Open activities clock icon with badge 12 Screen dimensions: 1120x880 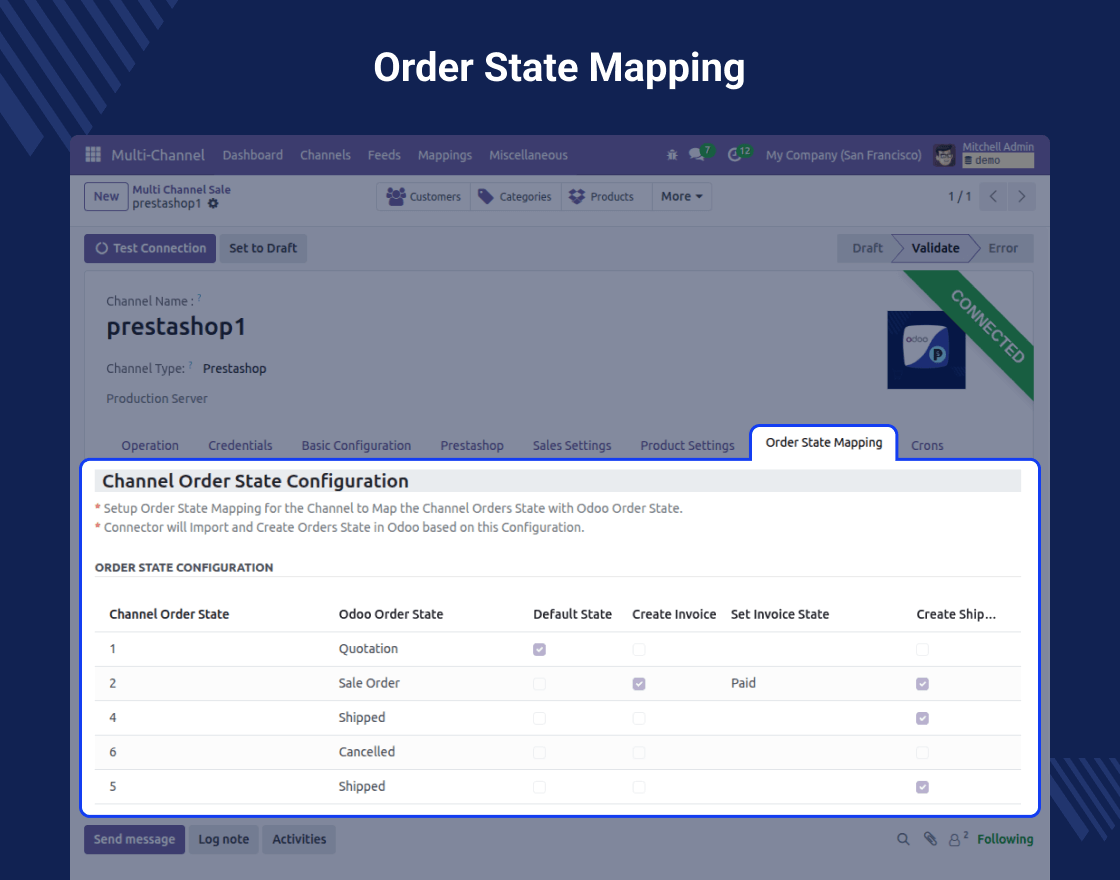pyautogui.click(x=735, y=154)
